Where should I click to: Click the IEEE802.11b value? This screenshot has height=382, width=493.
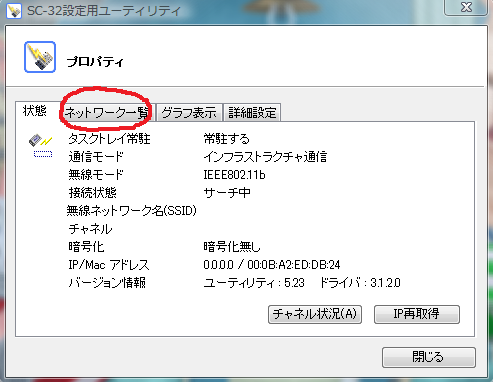pos(234,175)
